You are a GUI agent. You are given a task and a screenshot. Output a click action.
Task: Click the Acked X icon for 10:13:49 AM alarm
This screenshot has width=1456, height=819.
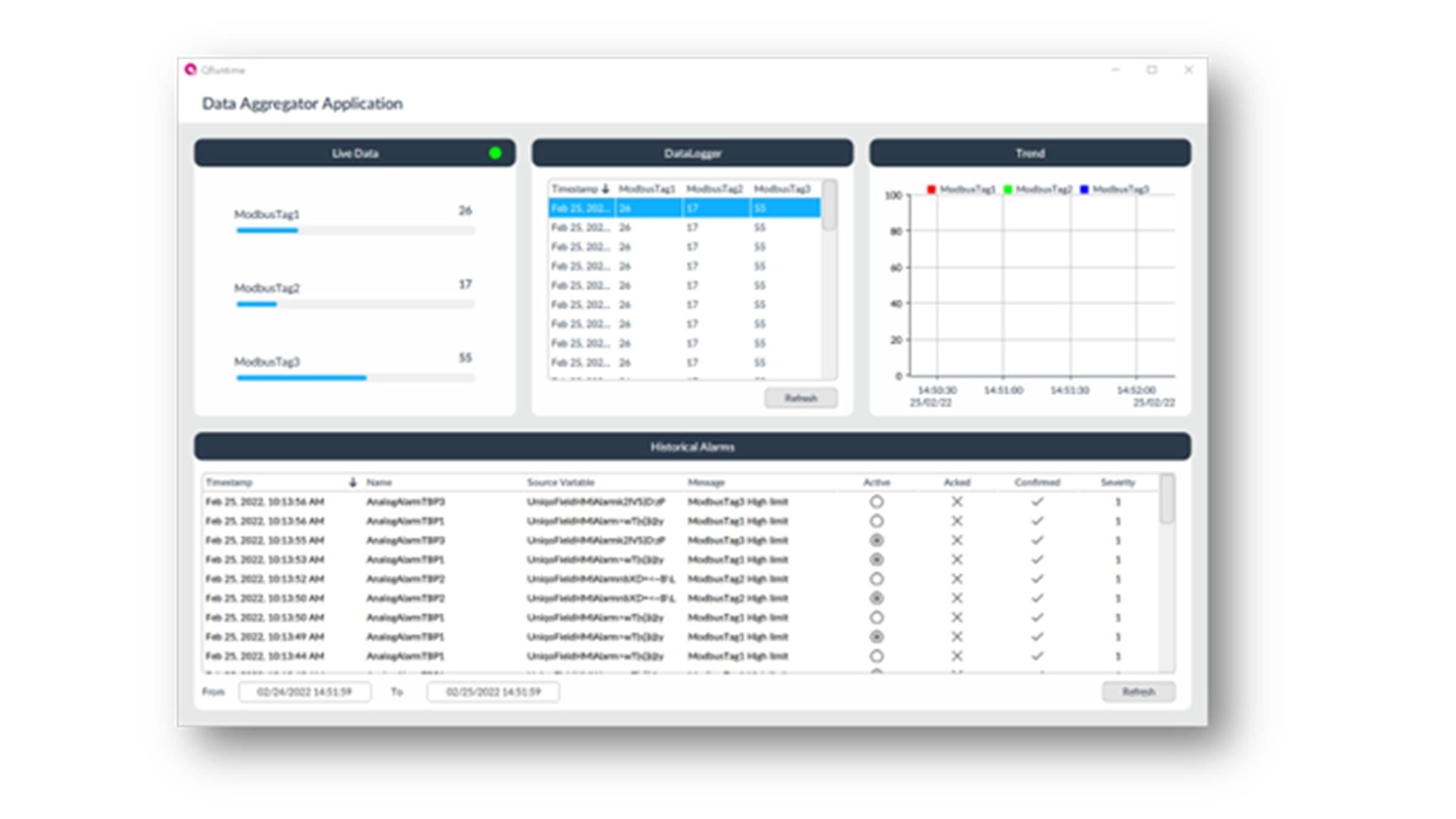tap(957, 636)
